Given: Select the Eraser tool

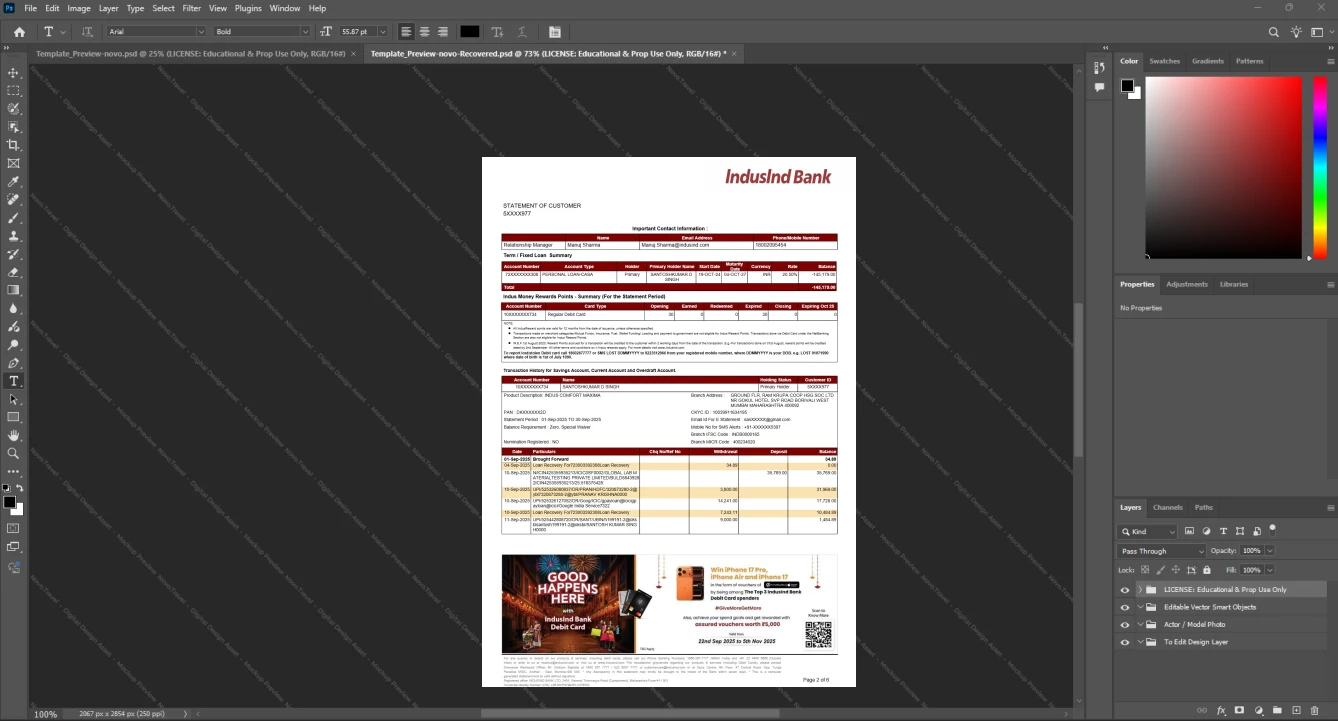Looking at the screenshot, I should 14,272.
